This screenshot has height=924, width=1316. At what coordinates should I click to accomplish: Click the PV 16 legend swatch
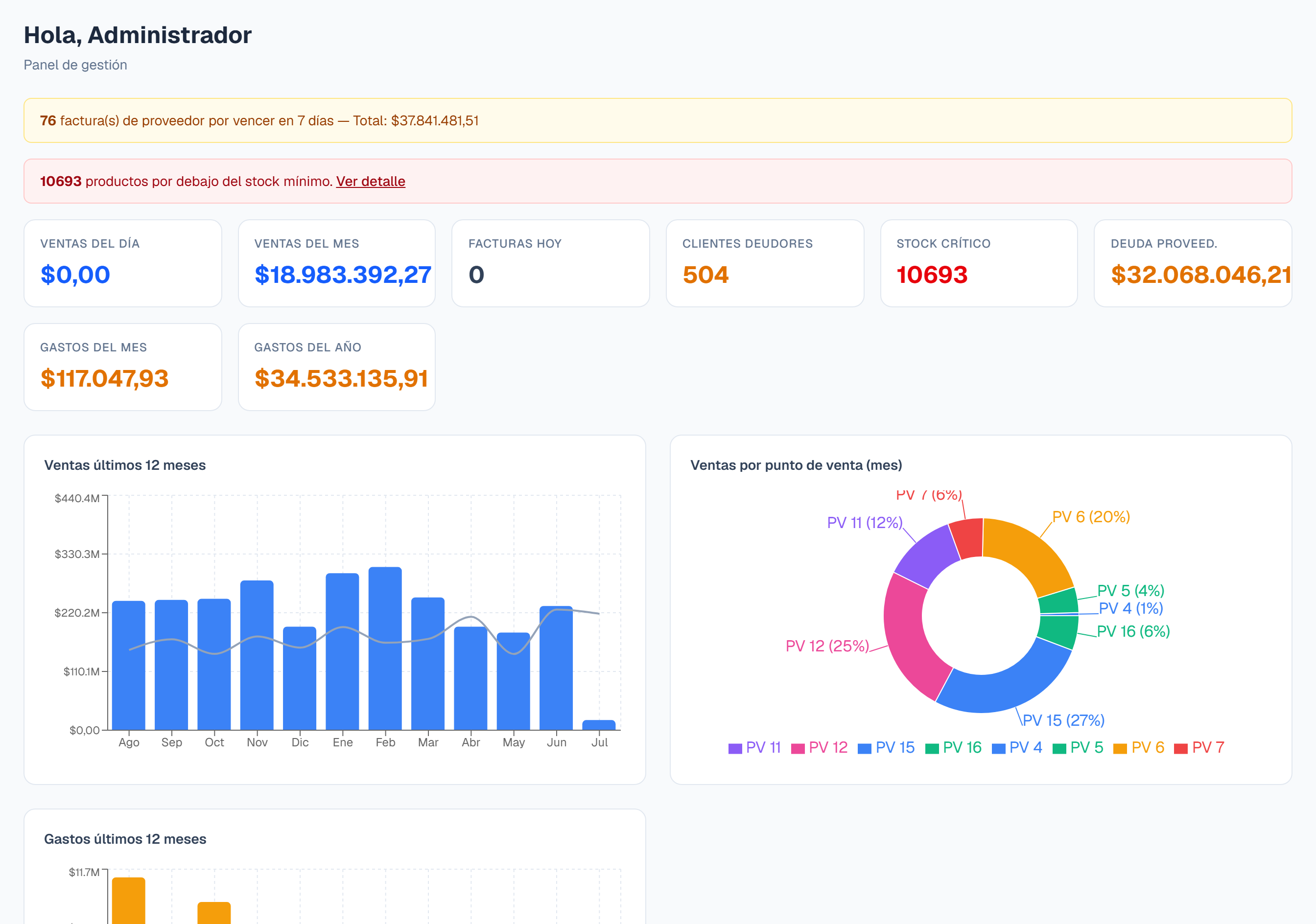click(932, 749)
